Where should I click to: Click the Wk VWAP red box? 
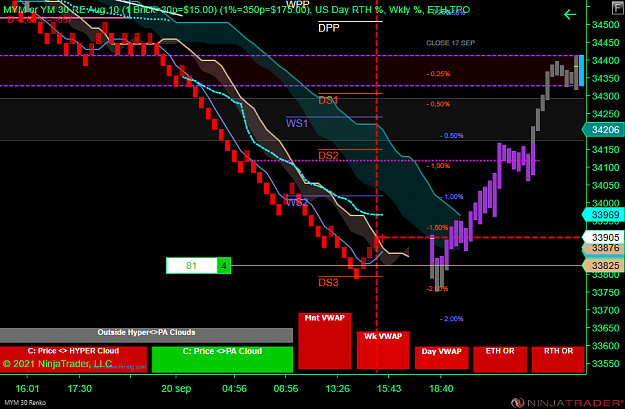383,350
